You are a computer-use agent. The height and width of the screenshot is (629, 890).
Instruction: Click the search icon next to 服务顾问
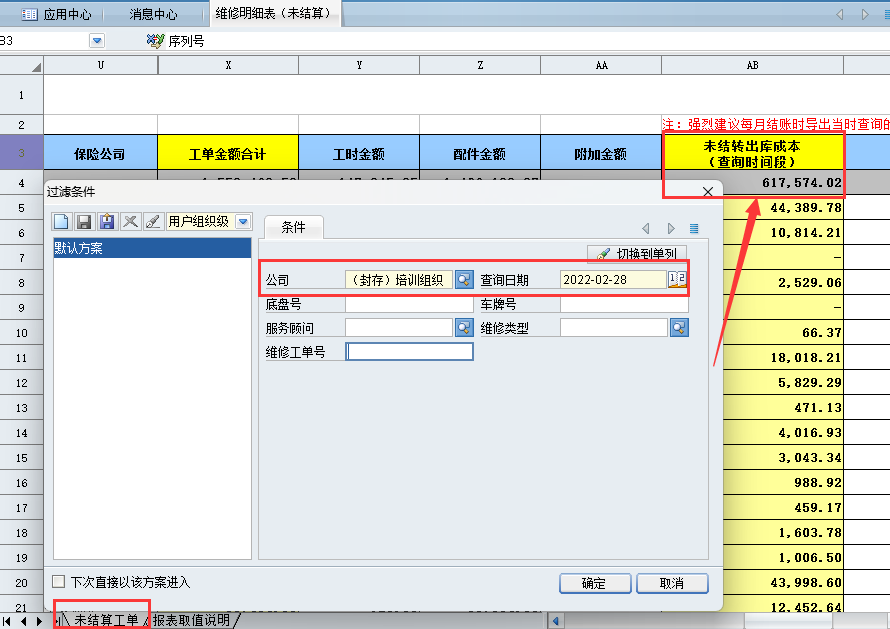(x=464, y=328)
